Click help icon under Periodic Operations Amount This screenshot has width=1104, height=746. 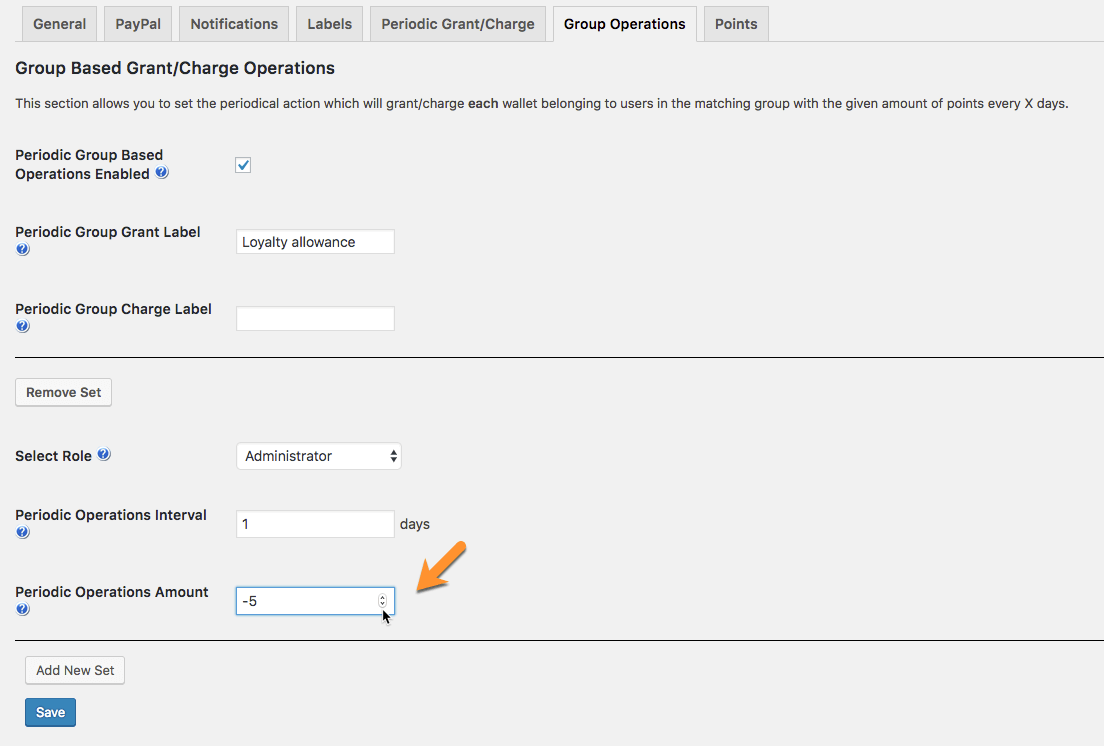pos(22,610)
